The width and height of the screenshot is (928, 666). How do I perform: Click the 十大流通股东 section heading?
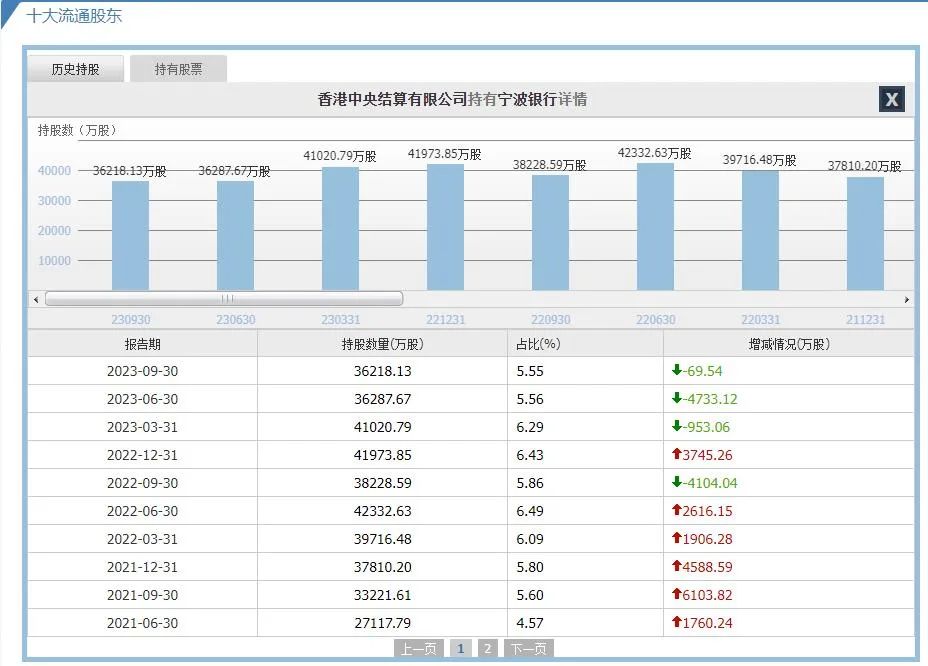[x=74, y=15]
